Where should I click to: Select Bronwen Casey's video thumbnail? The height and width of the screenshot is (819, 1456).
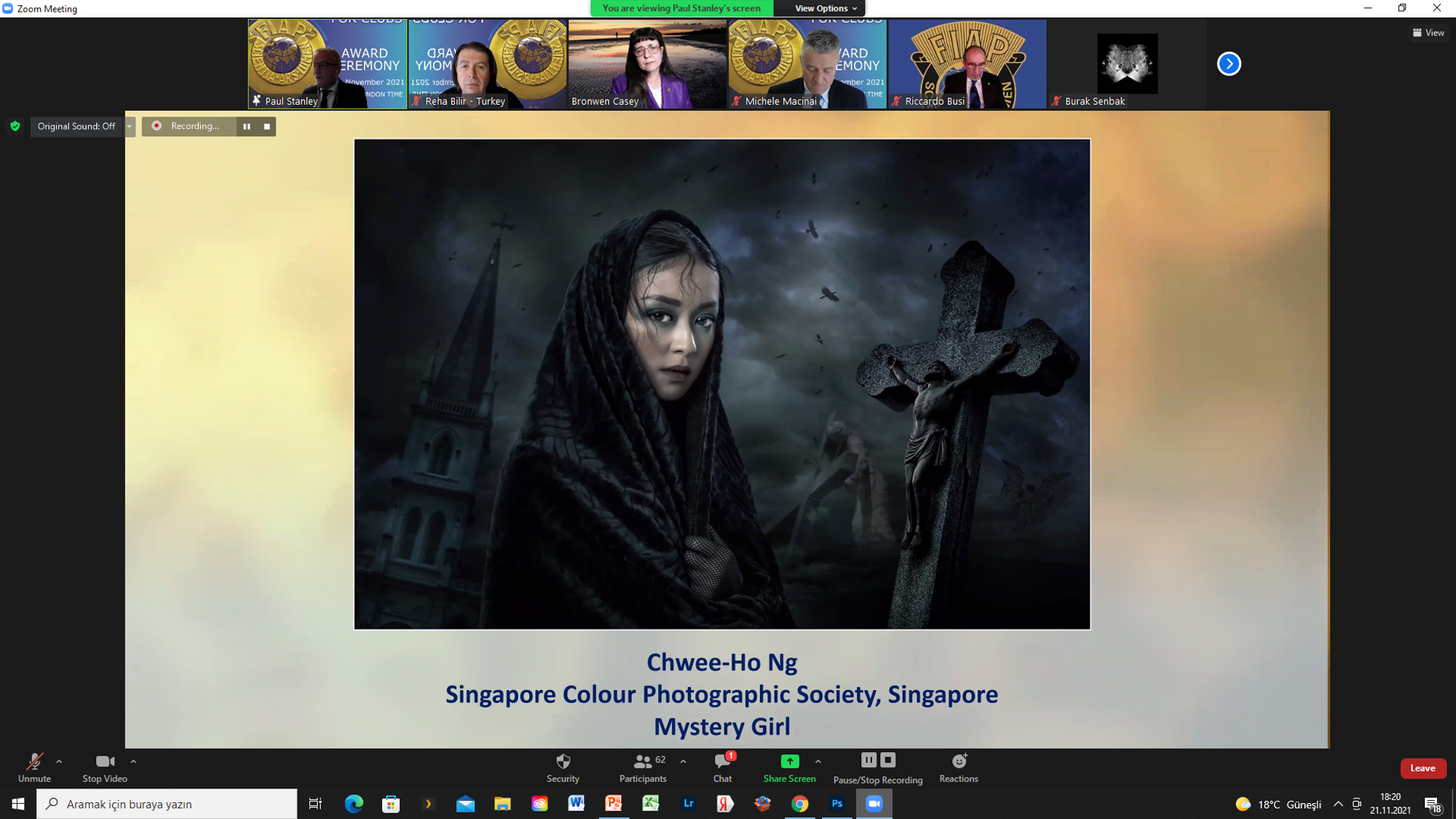coord(647,64)
